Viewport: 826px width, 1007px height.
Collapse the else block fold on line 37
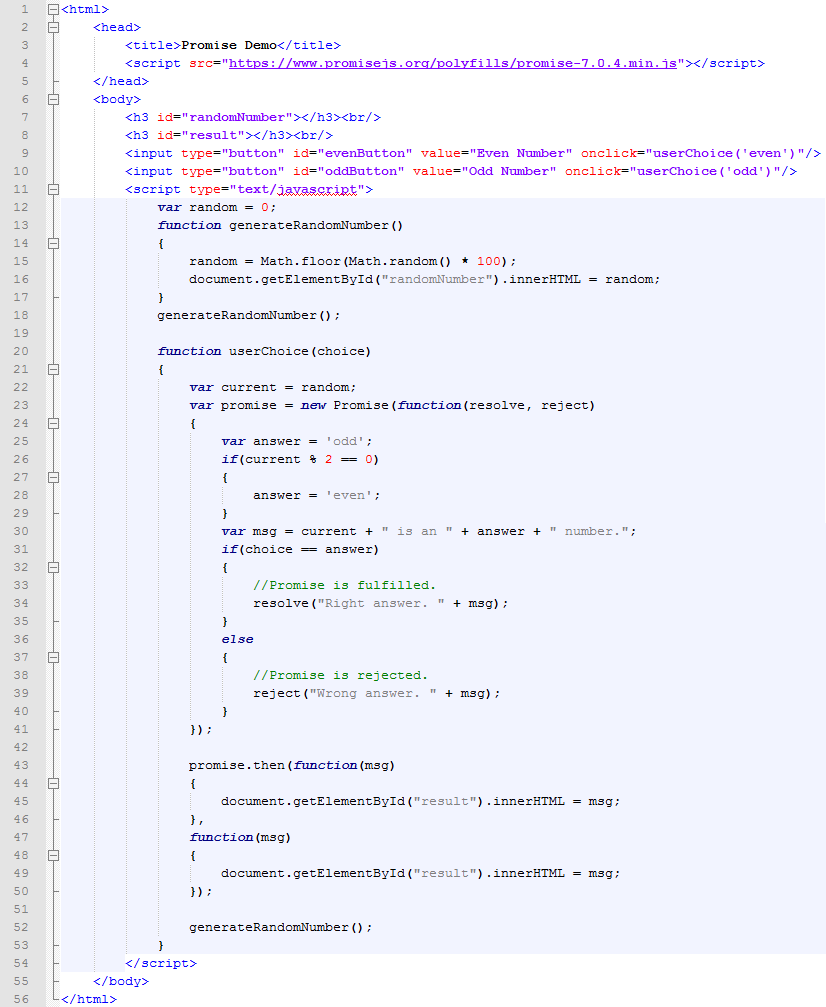tap(53, 657)
